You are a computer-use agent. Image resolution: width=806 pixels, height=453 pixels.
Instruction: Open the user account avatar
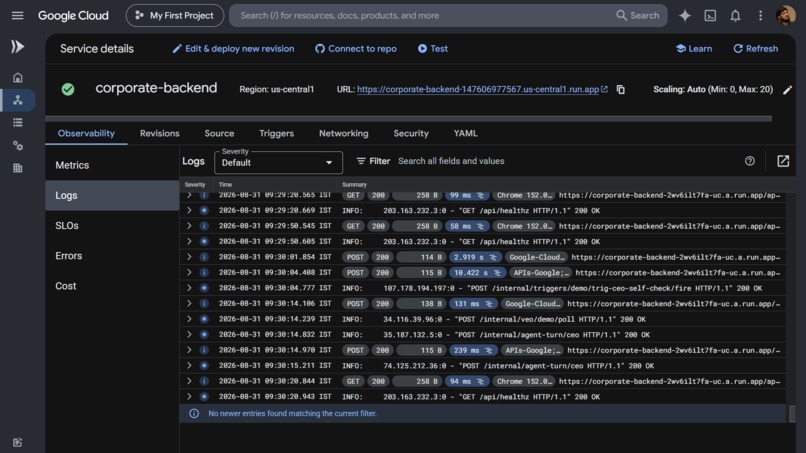[x=785, y=15]
